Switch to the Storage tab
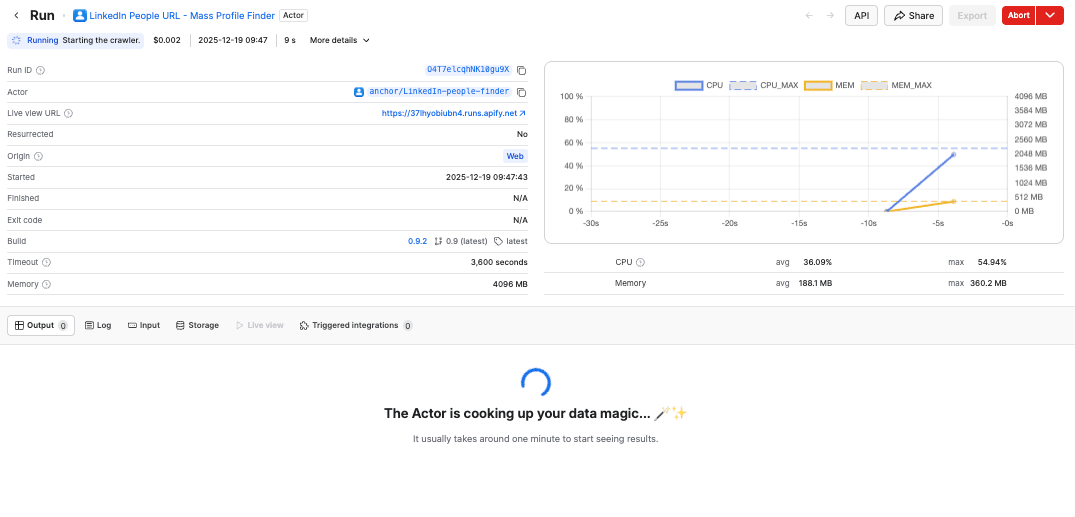 [197, 326]
